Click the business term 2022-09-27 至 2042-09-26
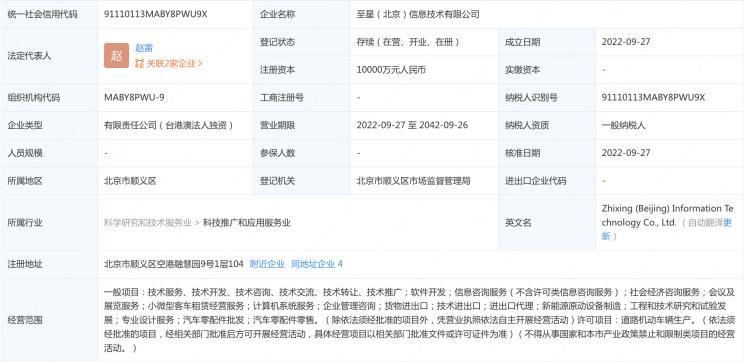The height and width of the screenshot is (362, 744). (x=412, y=125)
